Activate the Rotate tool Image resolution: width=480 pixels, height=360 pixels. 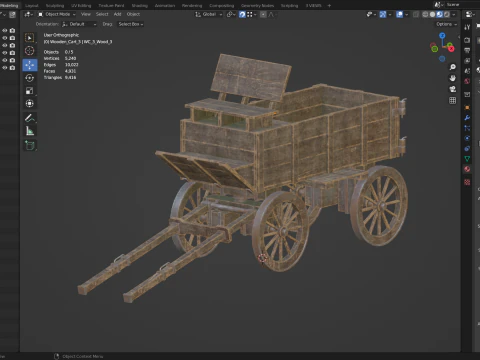click(x=30, y=78)
